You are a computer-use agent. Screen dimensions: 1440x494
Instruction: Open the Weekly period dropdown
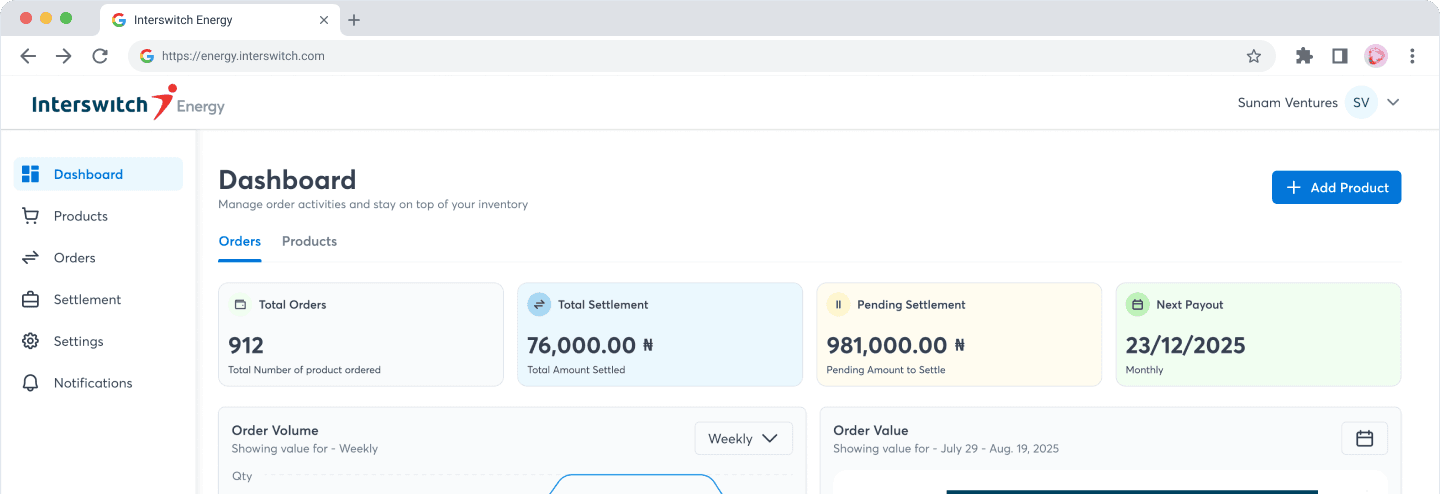[x=743, y=438]
